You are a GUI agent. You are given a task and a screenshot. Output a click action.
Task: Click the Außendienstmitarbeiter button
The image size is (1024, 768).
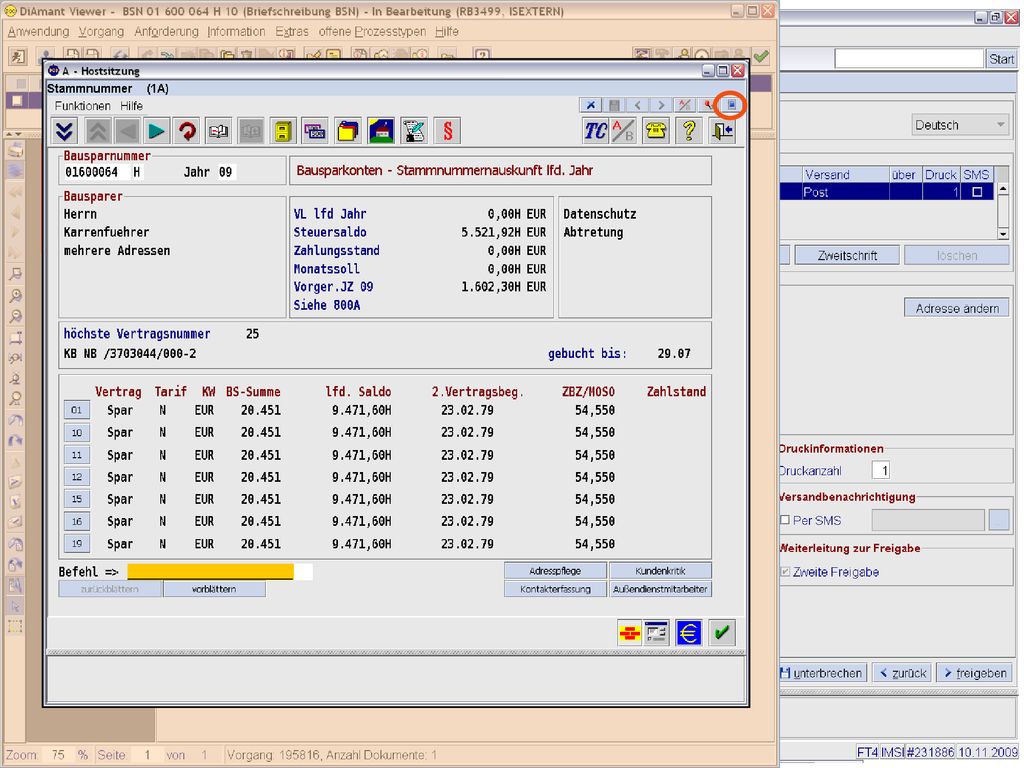660,589
